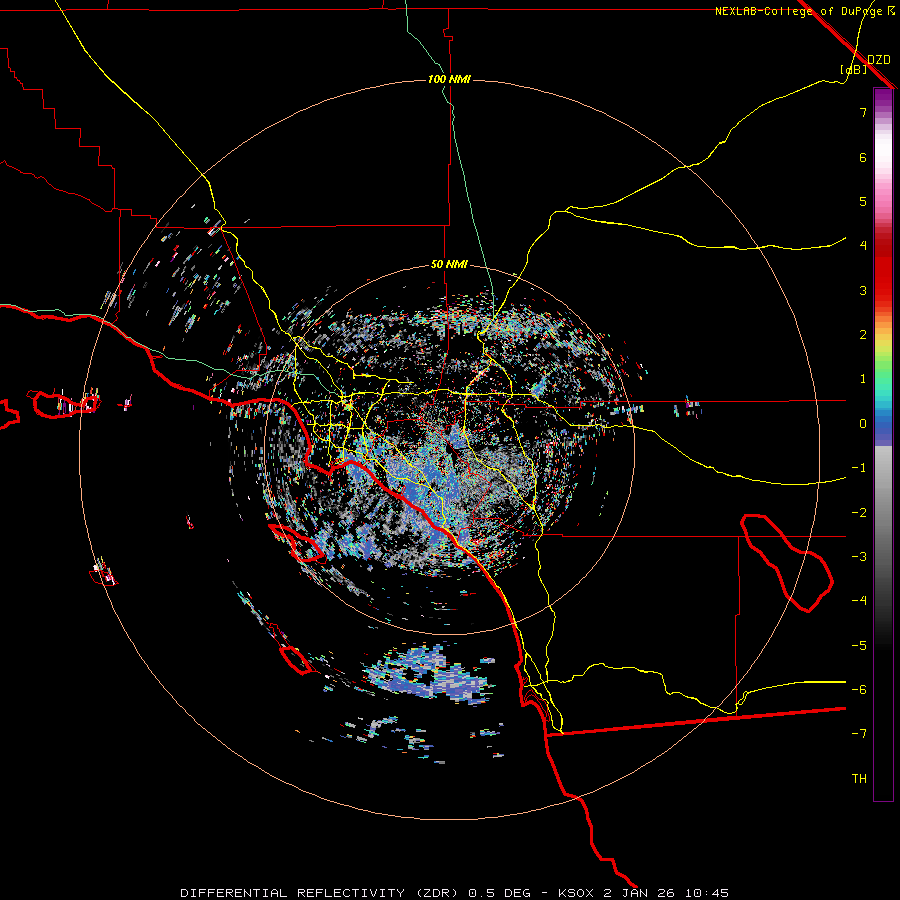Click the 3 dB colorbar label

863,290
